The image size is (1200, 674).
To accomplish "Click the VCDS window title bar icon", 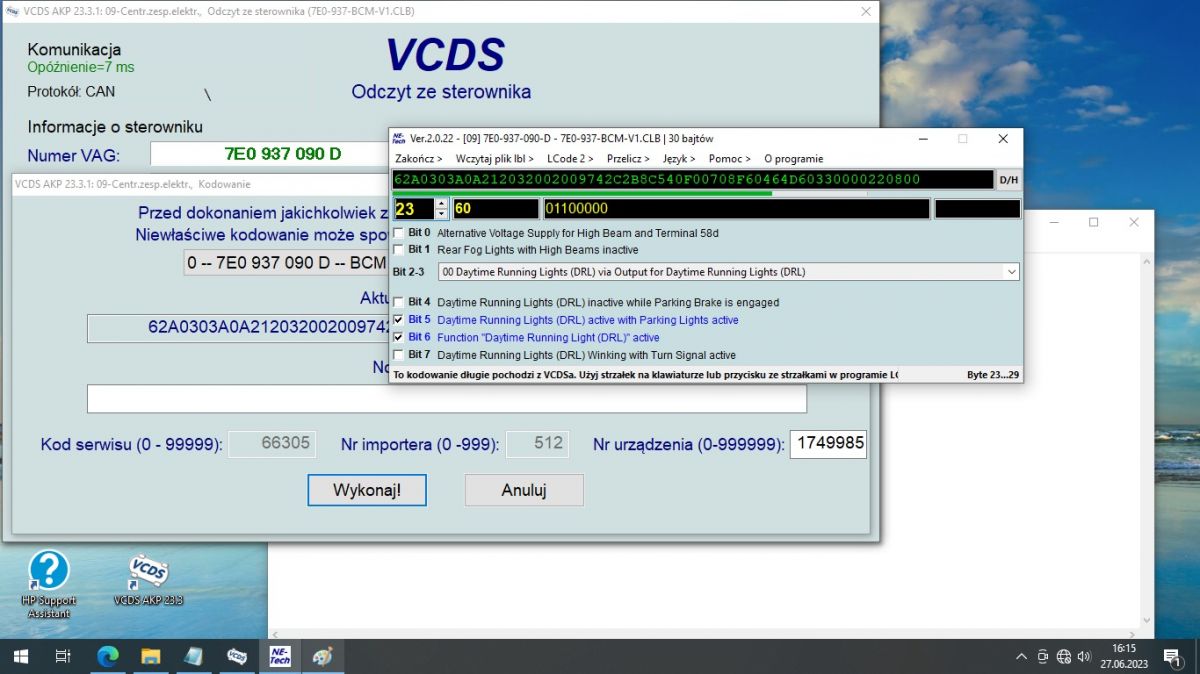I will point(12,11).
